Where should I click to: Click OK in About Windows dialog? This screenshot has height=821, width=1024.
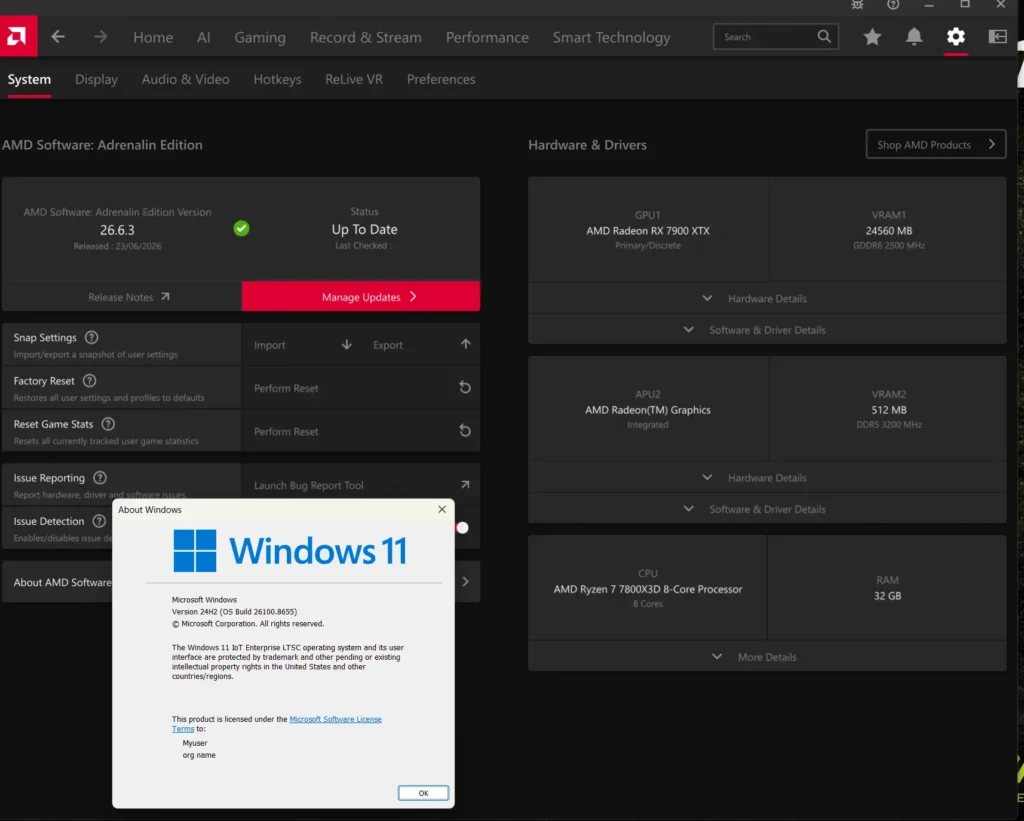point(423,793)
